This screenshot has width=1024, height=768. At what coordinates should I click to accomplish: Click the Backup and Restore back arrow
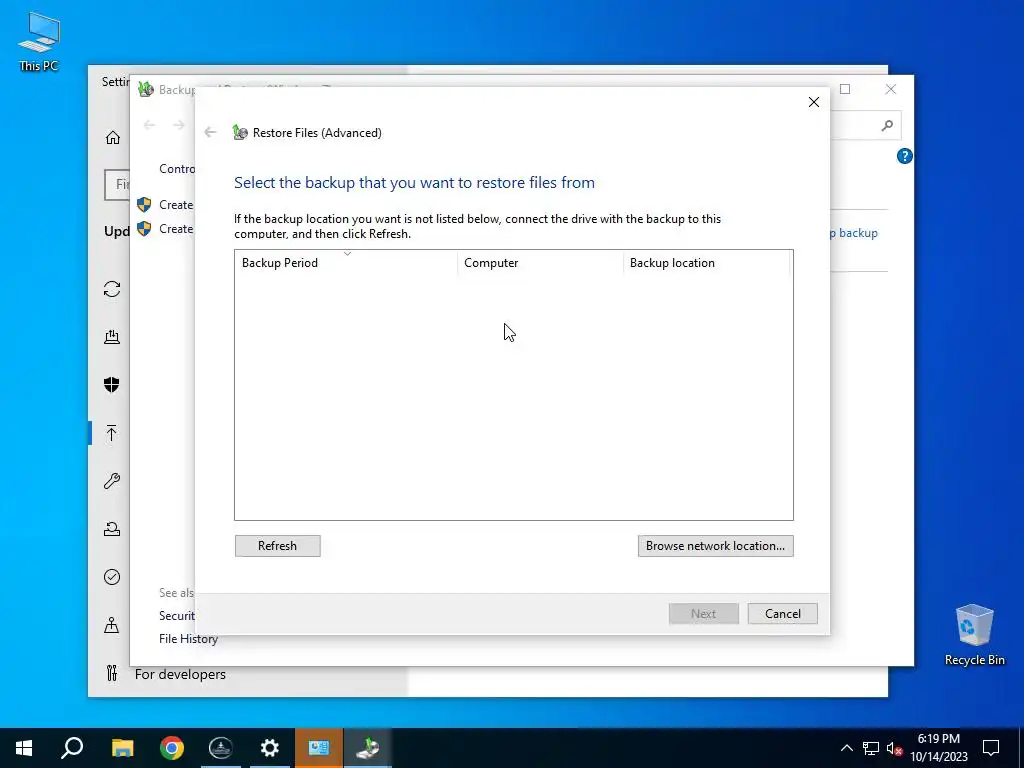pos(150,125)
